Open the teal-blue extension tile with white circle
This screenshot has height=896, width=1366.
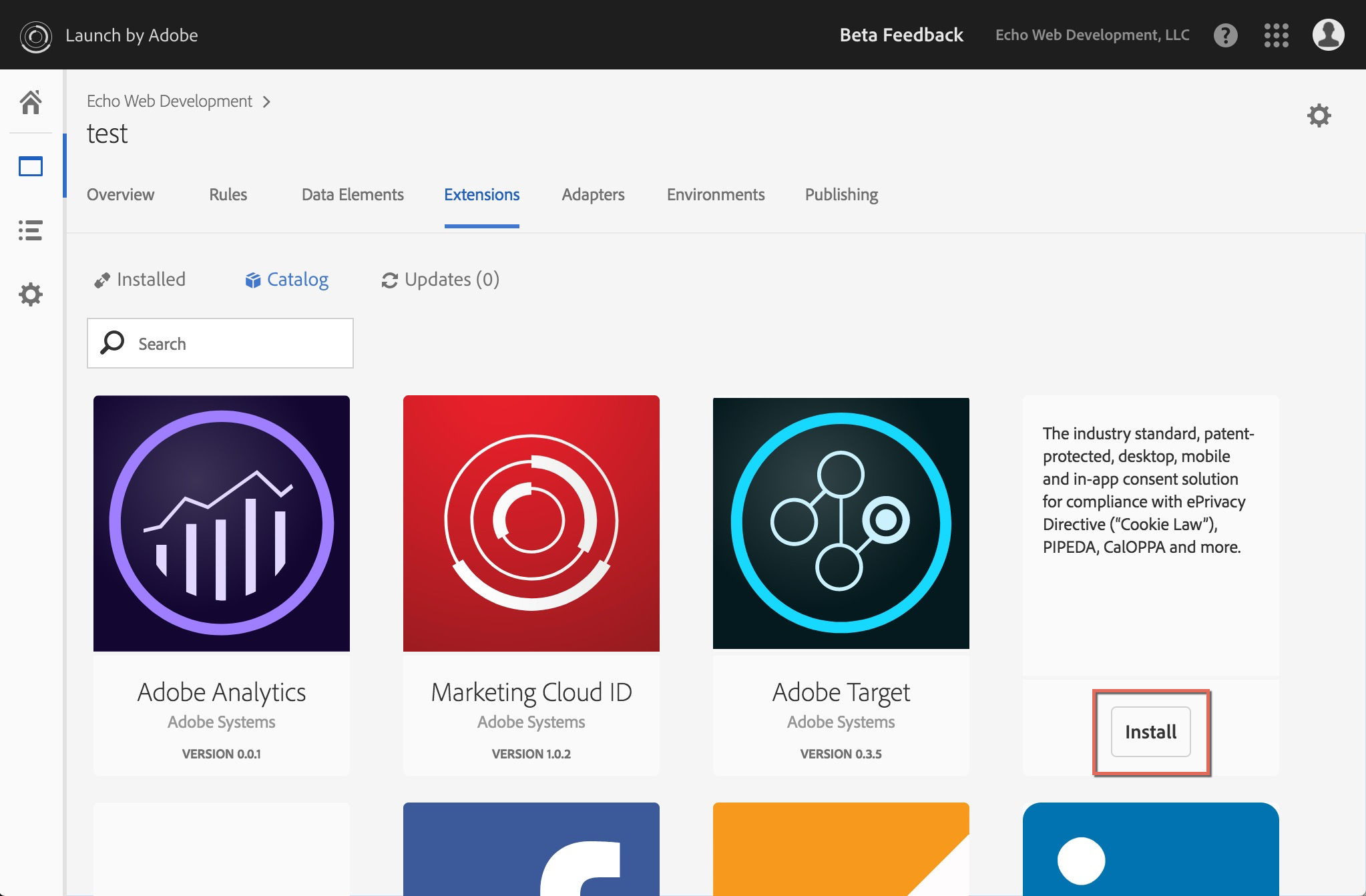[1151, 849]
